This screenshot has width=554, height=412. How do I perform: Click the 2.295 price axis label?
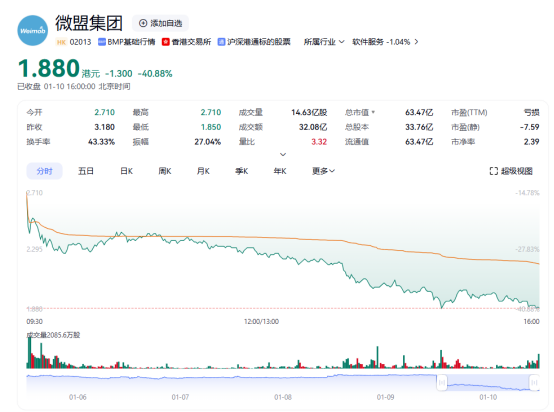[x=35, y=249]
